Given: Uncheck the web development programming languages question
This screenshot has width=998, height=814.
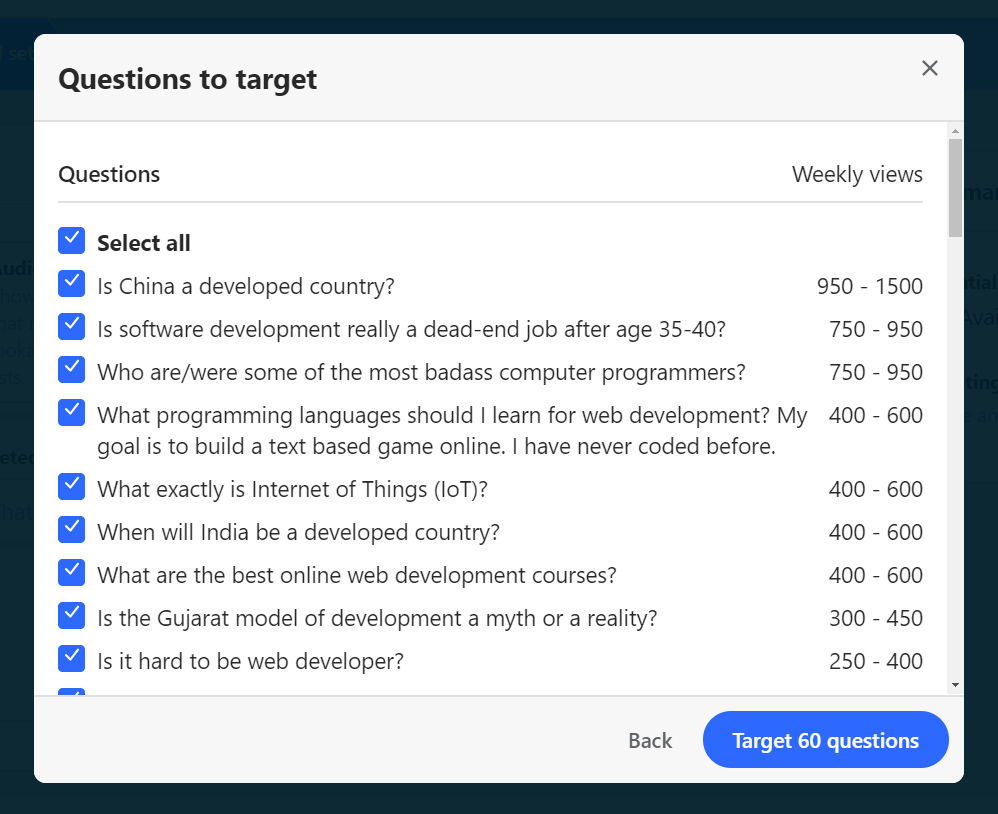Looking at the screenshot, I should tap(72, 413).
